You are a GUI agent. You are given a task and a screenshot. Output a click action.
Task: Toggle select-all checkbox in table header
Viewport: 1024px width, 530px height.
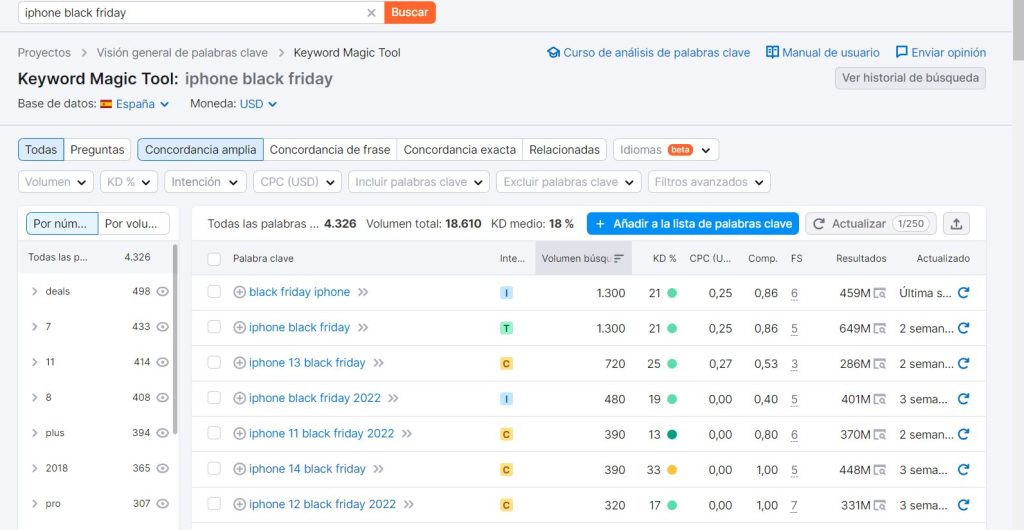pos(214,259)
